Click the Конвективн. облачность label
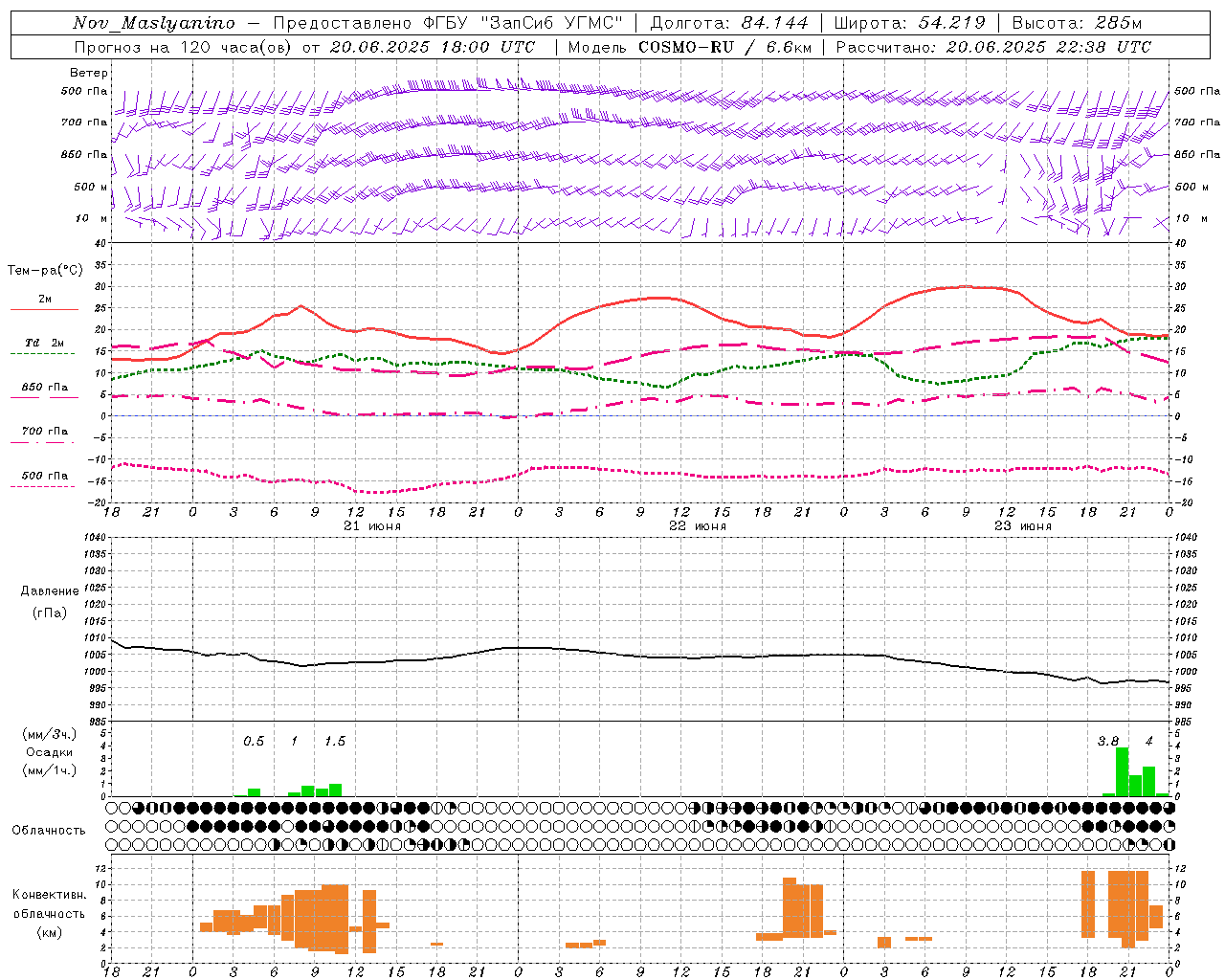Screen dimensions: 1225x980 pyautogui.click(x=49, y=903)
